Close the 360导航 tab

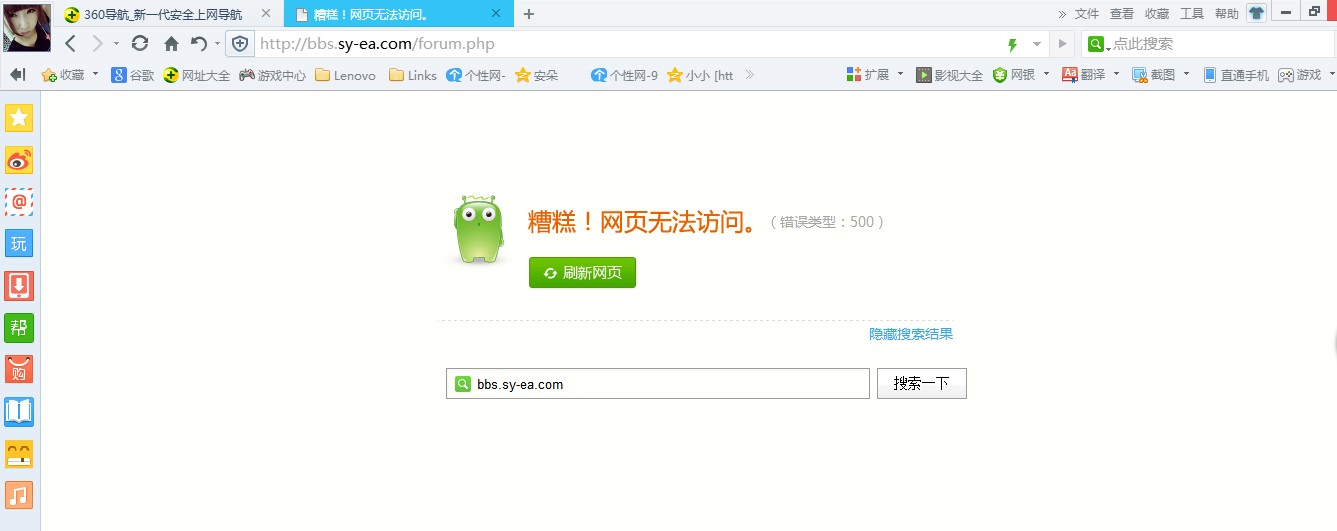click(x=268, y=14)
